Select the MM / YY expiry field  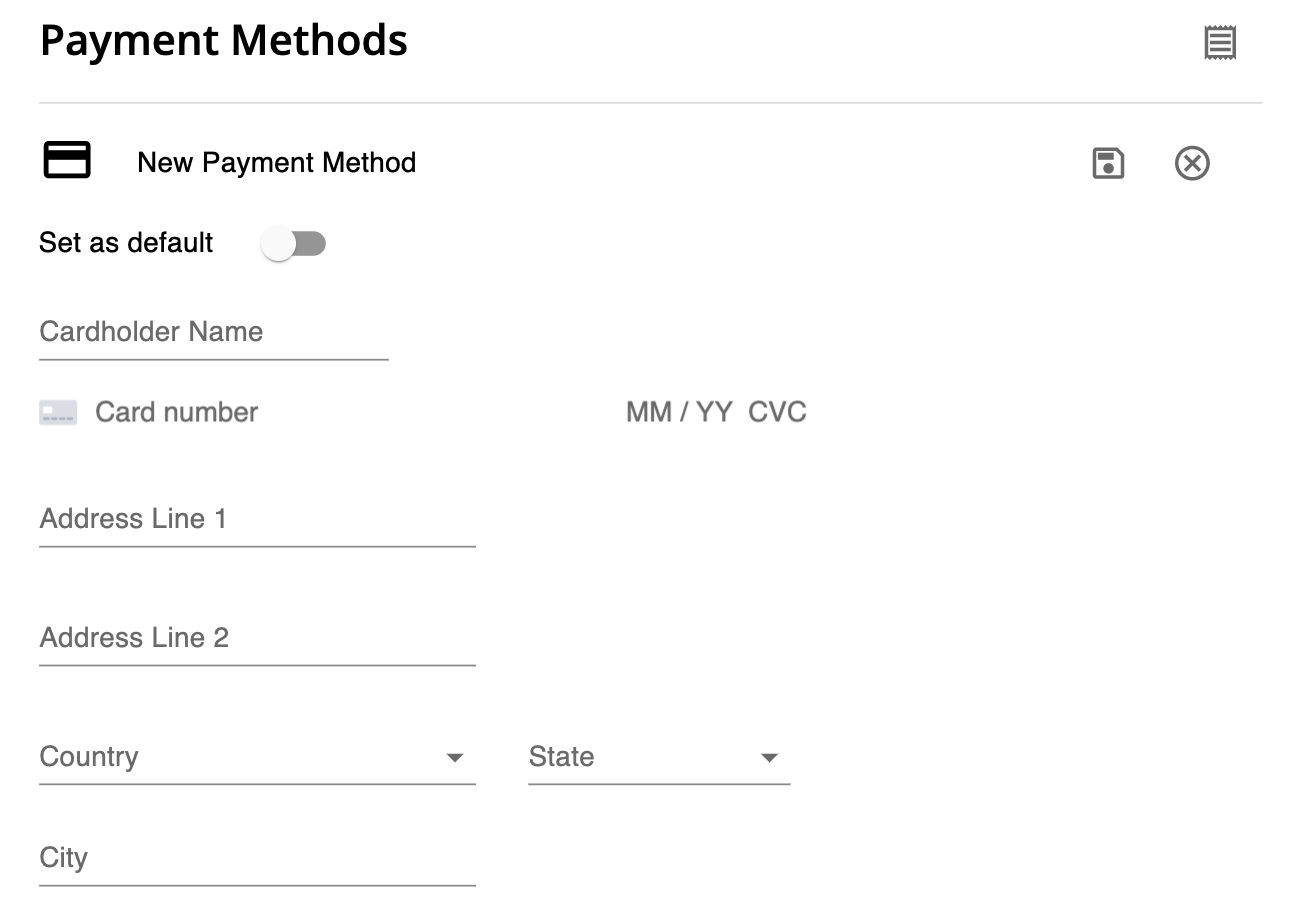coord(679,412)
